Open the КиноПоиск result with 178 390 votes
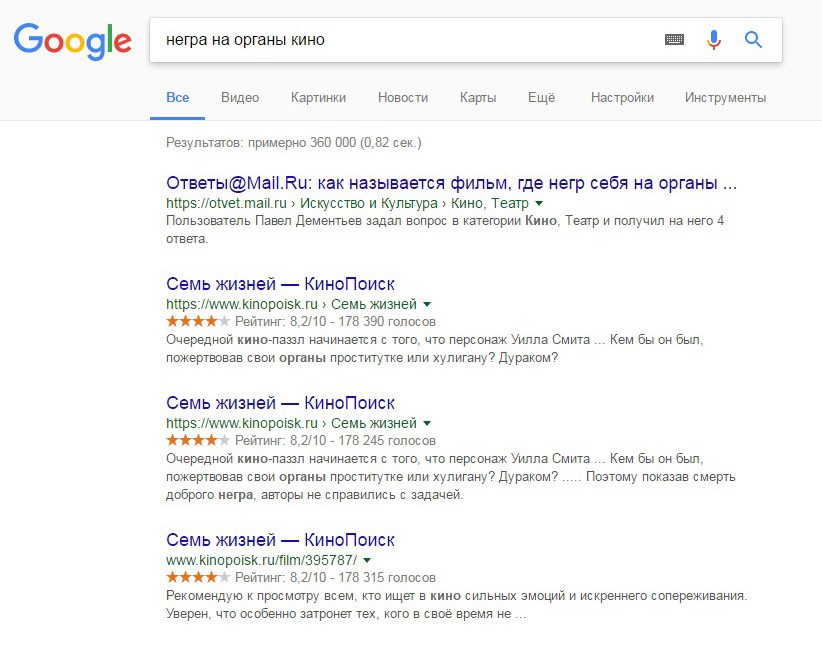Viewport: 822px width, 648px height. click(280, 284)
